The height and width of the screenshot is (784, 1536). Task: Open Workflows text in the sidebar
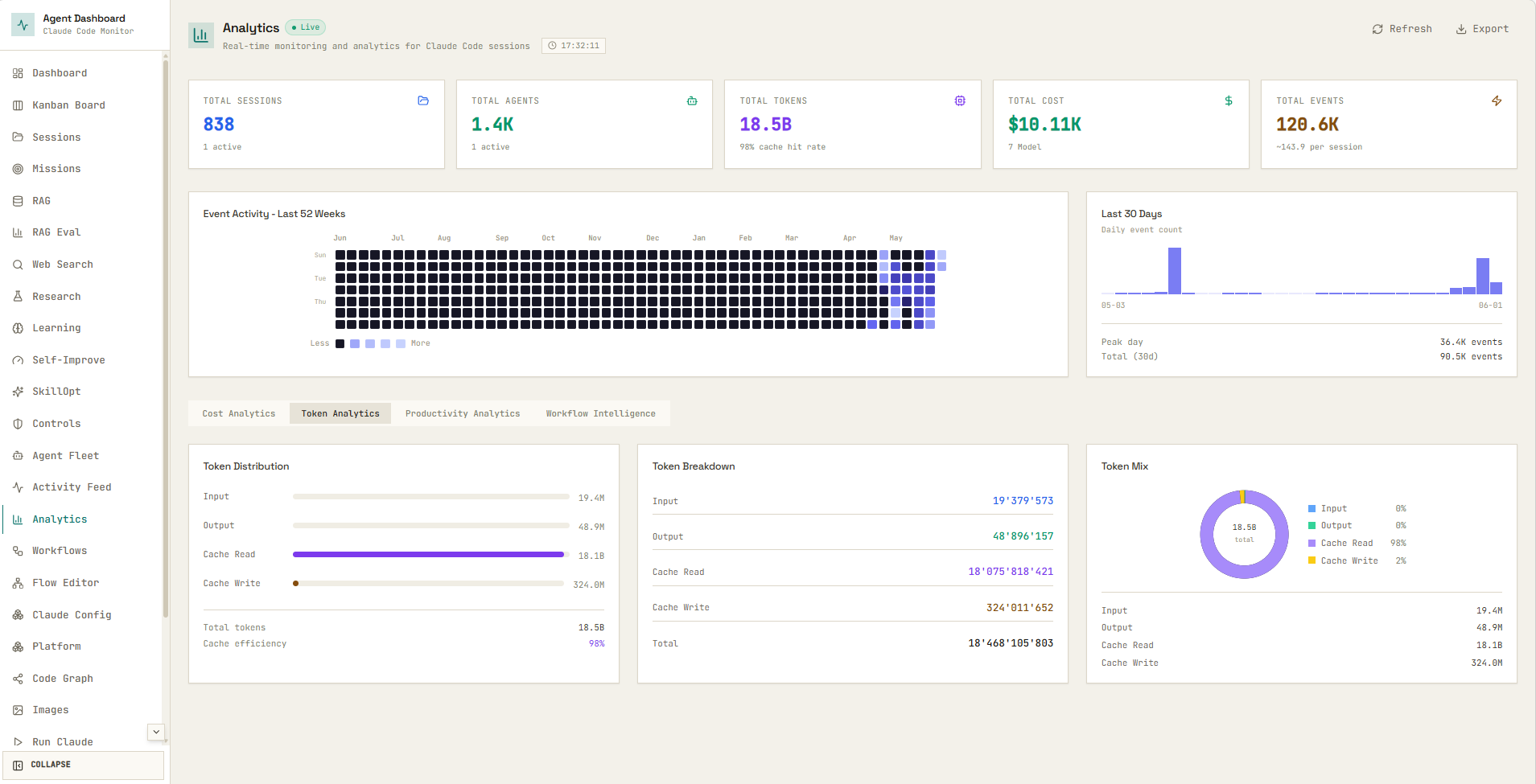[x=60, y=551]
